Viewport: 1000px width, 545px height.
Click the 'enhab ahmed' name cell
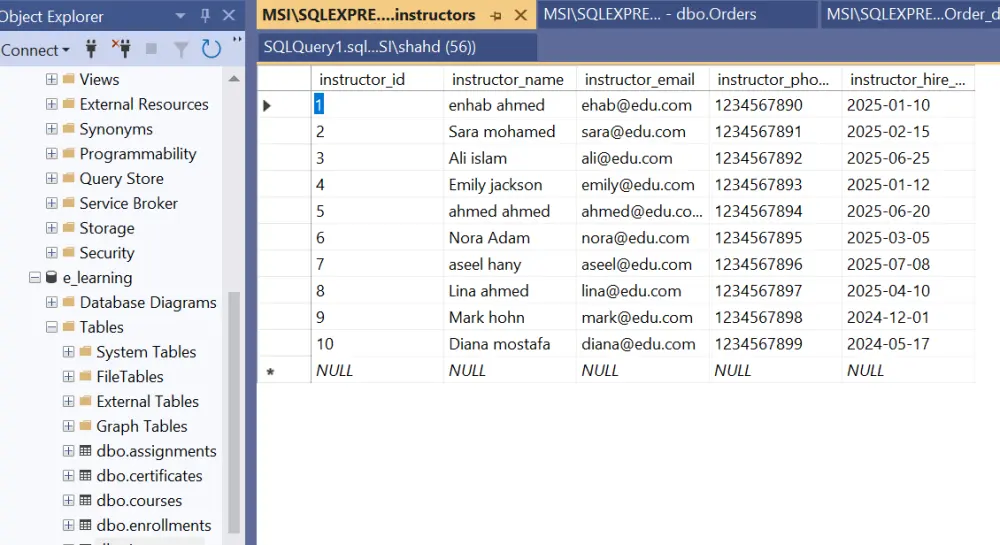pos(510,105)
